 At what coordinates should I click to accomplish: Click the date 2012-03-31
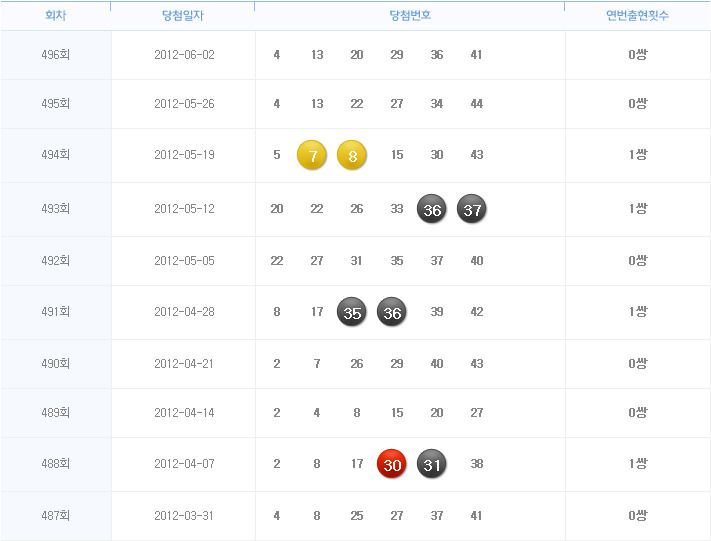(x=184, y=516)
